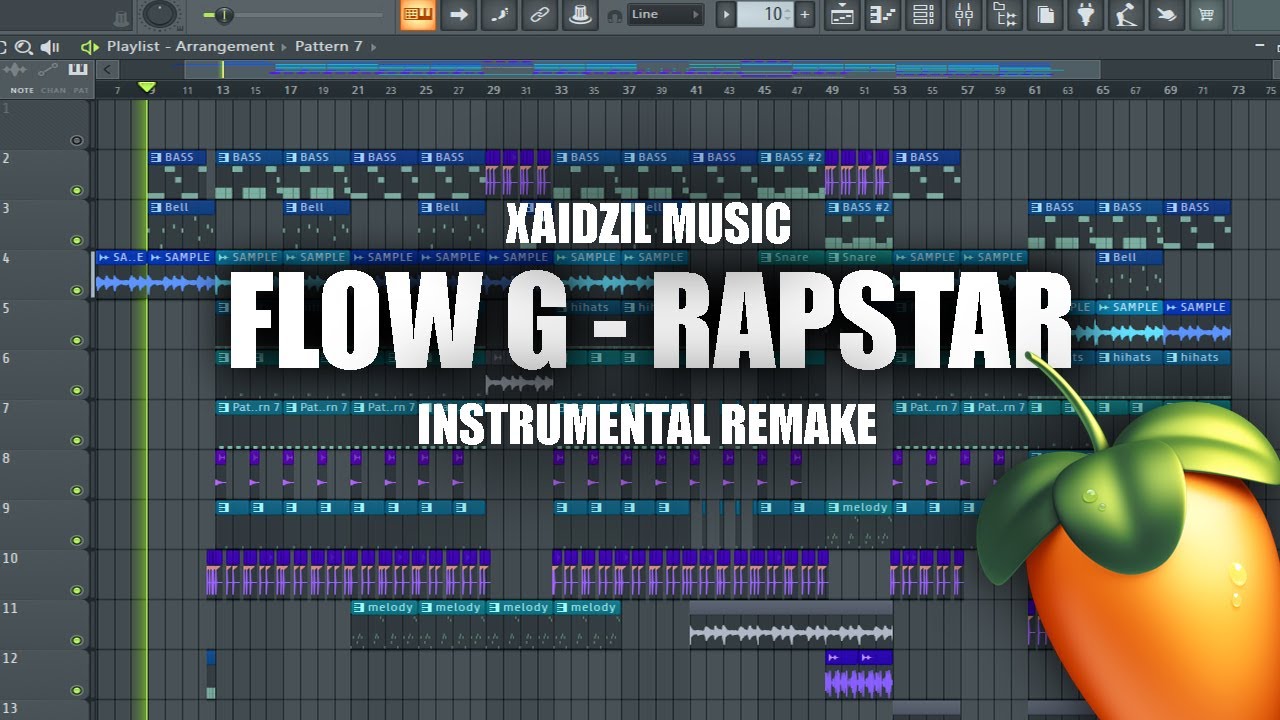
Task: Mute track 9 green light
Action: pos(77,540)
